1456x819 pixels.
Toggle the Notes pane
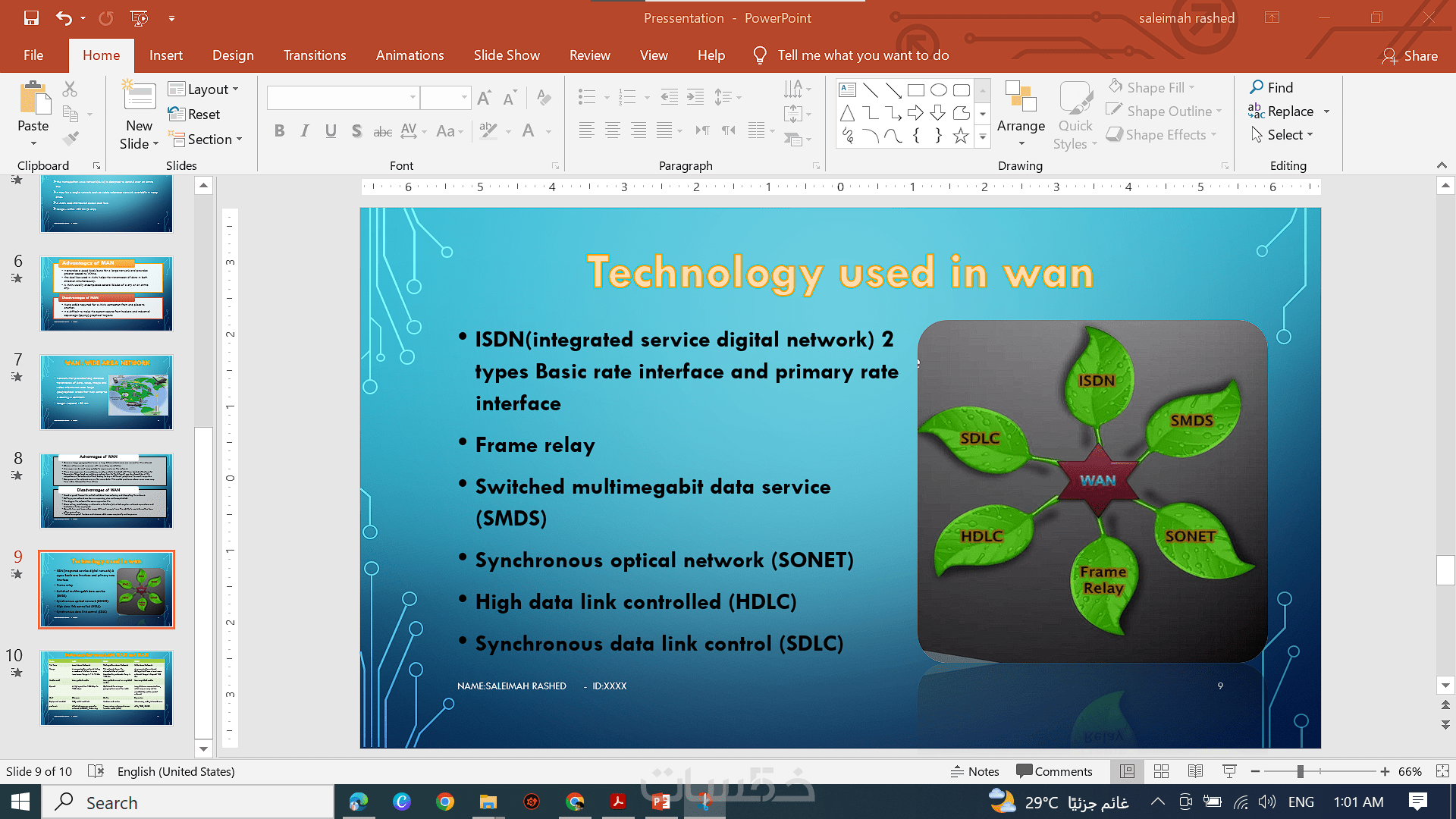tap(975, 771)
